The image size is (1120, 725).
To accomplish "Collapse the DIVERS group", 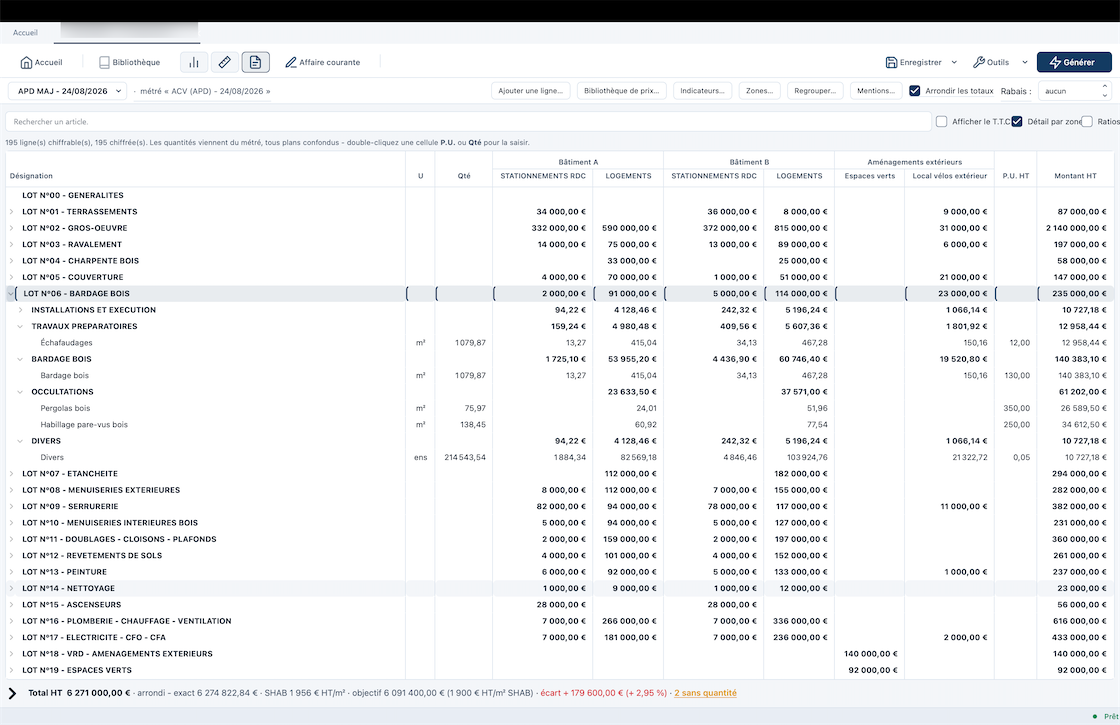I will [x=20, y=441].
